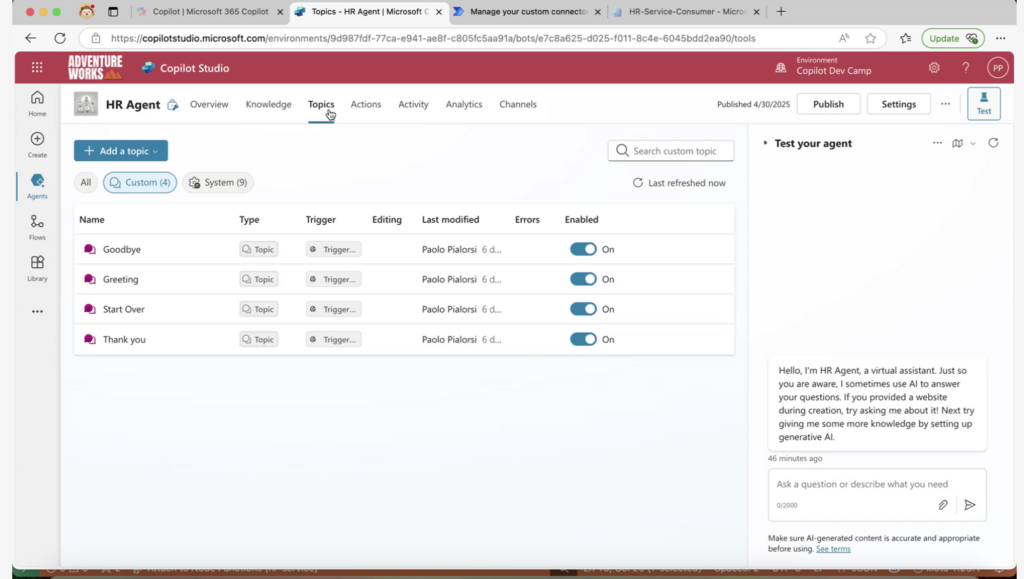The image size is (1024, 579).
Task: Attach a file in test chat
Action: click(942, 505)
